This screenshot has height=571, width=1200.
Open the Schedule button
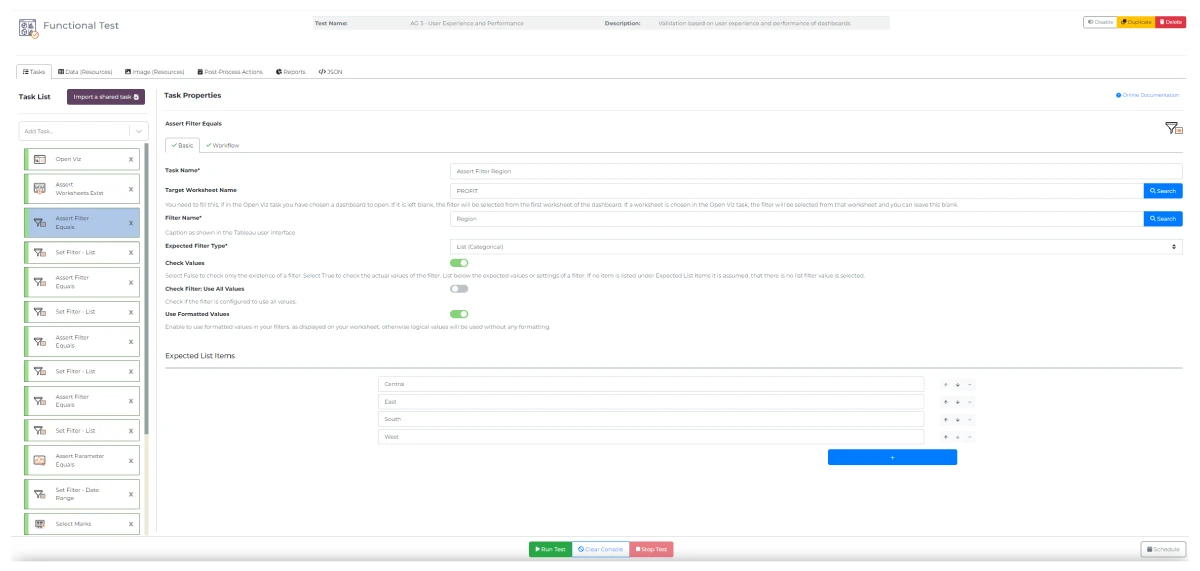(x=1163, y=549)
